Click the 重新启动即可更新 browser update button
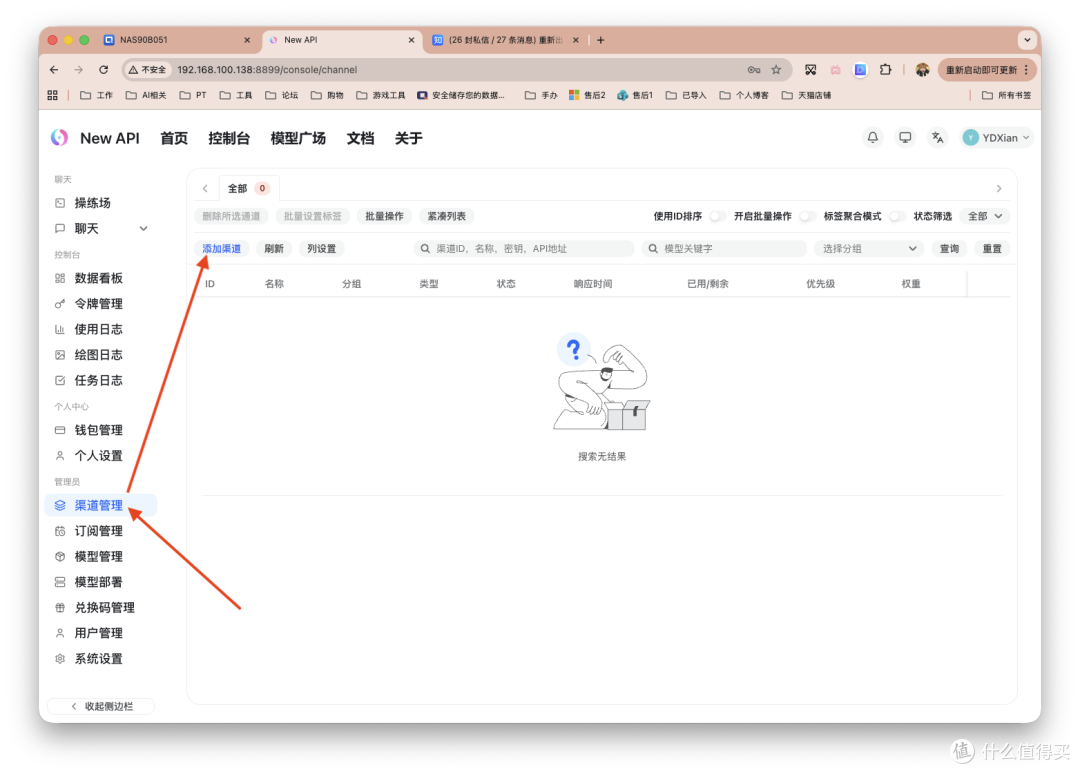 tap(987, 70)
